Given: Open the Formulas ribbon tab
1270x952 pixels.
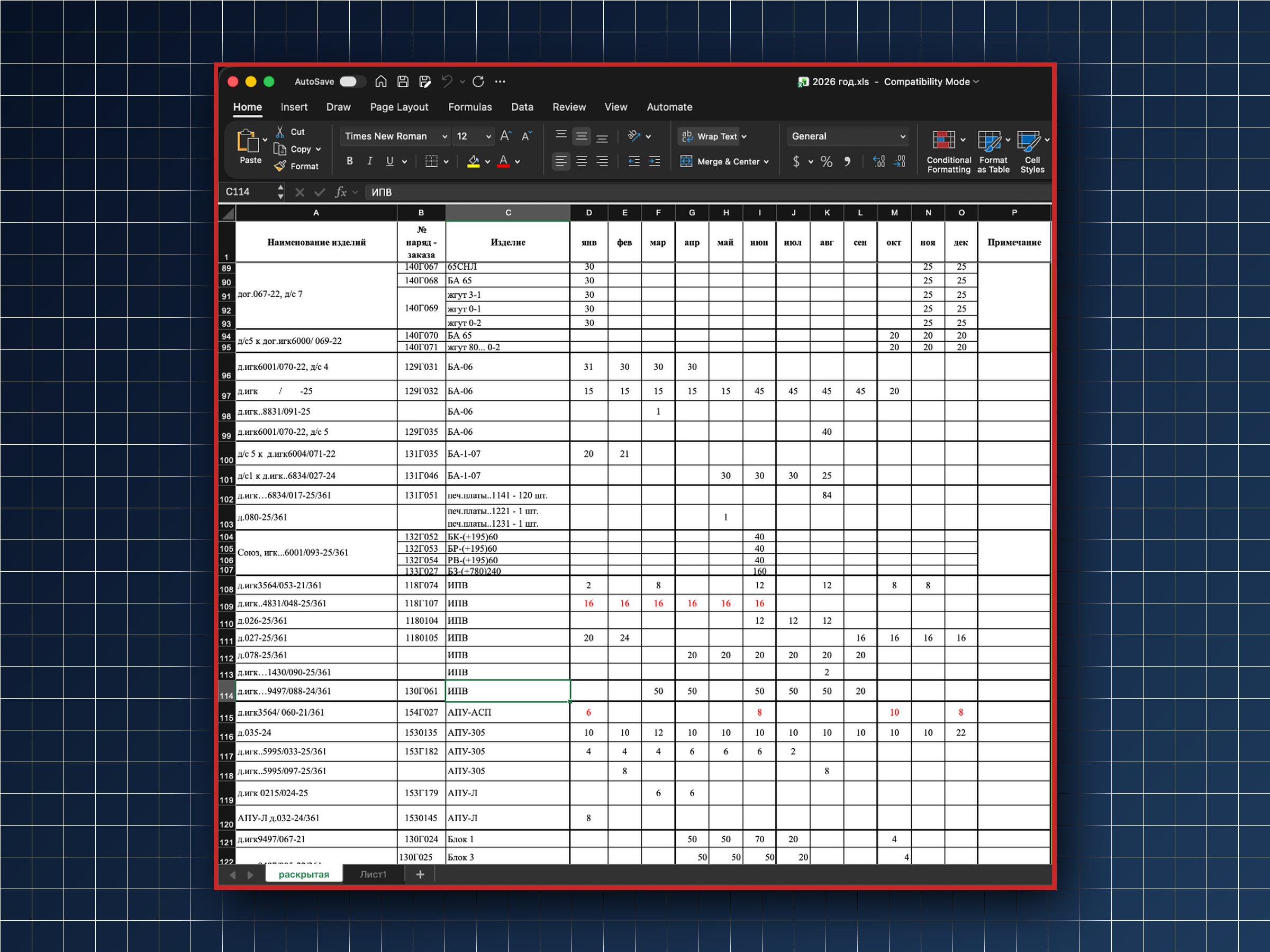Looking at the screenshot, I should click(x=470, y=107).
